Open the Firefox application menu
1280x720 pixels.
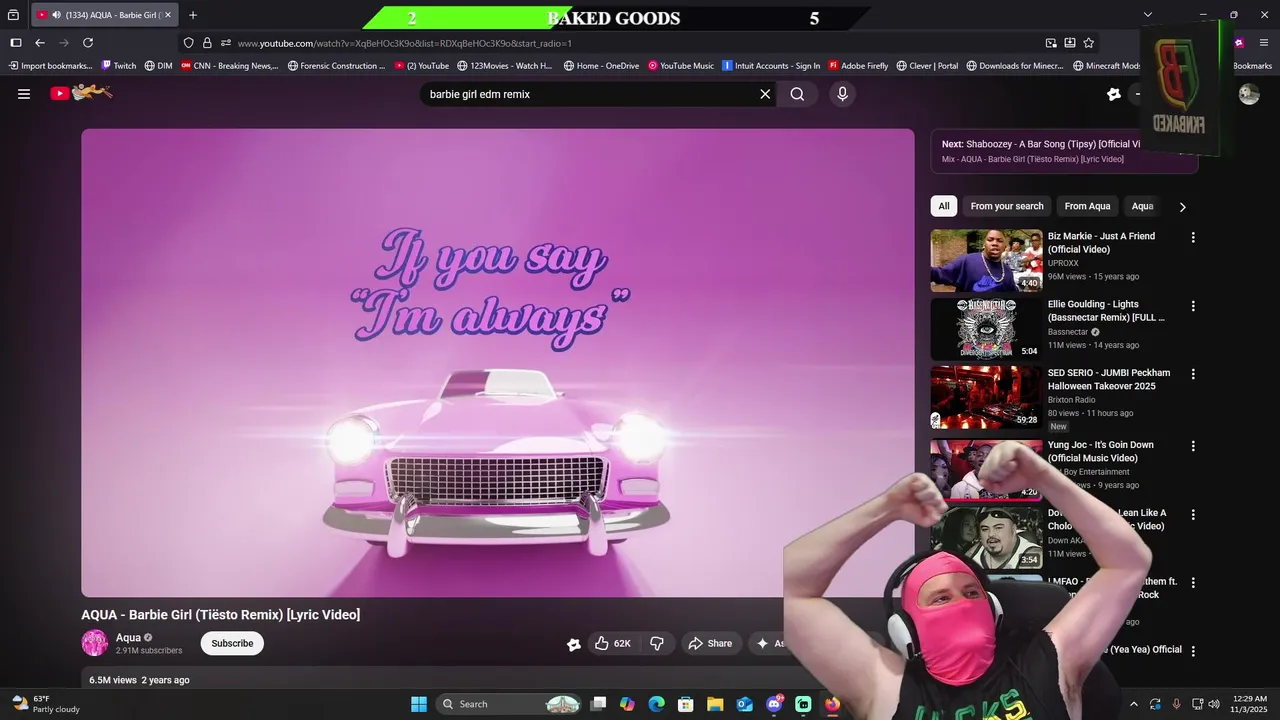(x=1264, y=43)
